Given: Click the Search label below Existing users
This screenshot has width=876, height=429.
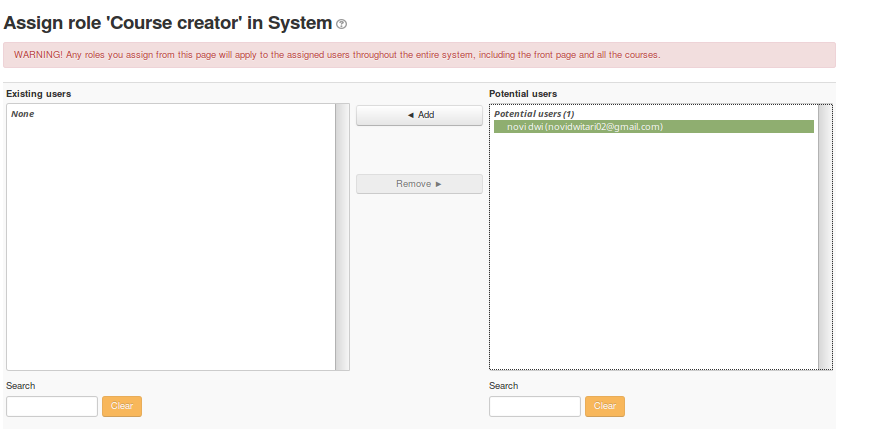Looking at the screenshot, I should pyautogui.click(x=20, y=385).
